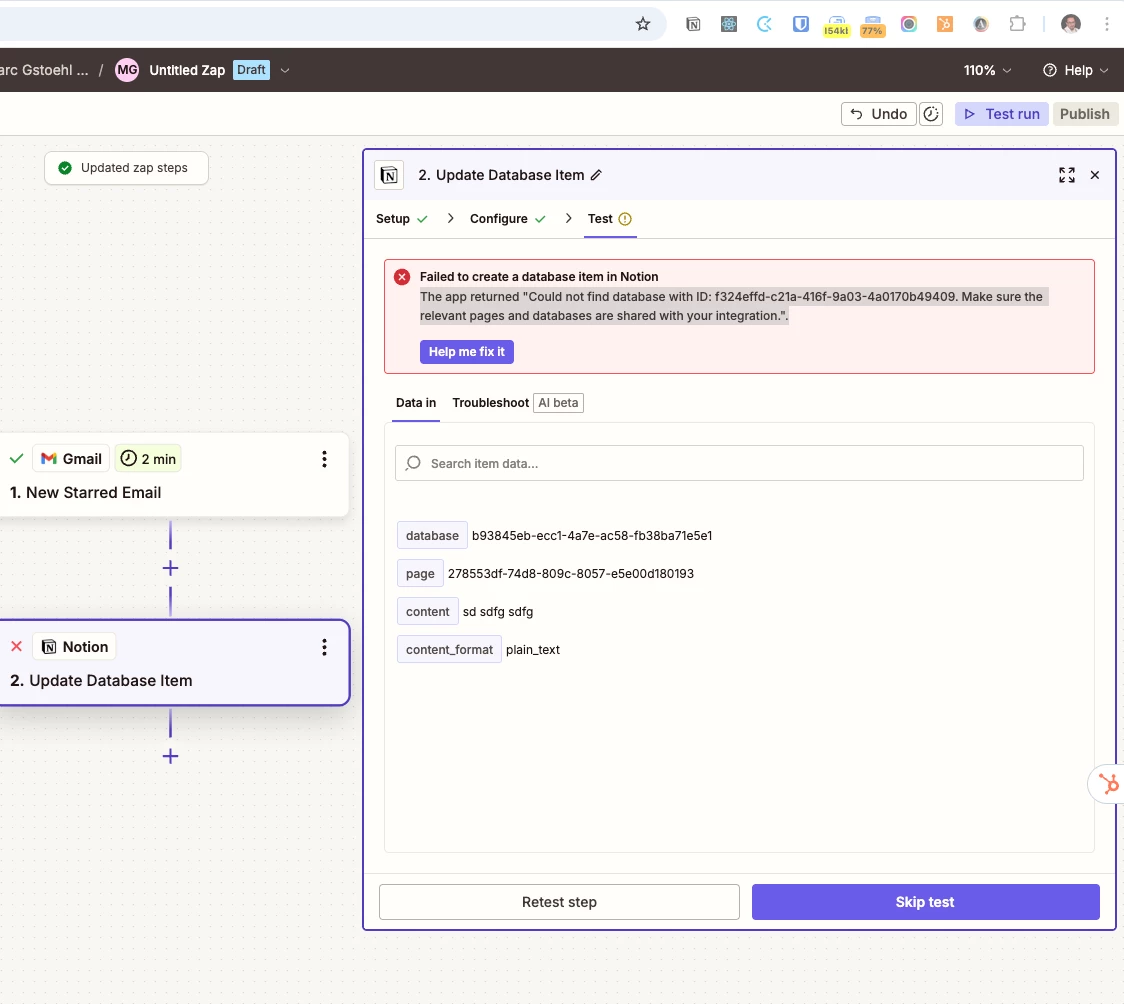The height and width of the screenshot is (1004, 1124).
Task: Click content field label
Action: [x=427, y=611]
